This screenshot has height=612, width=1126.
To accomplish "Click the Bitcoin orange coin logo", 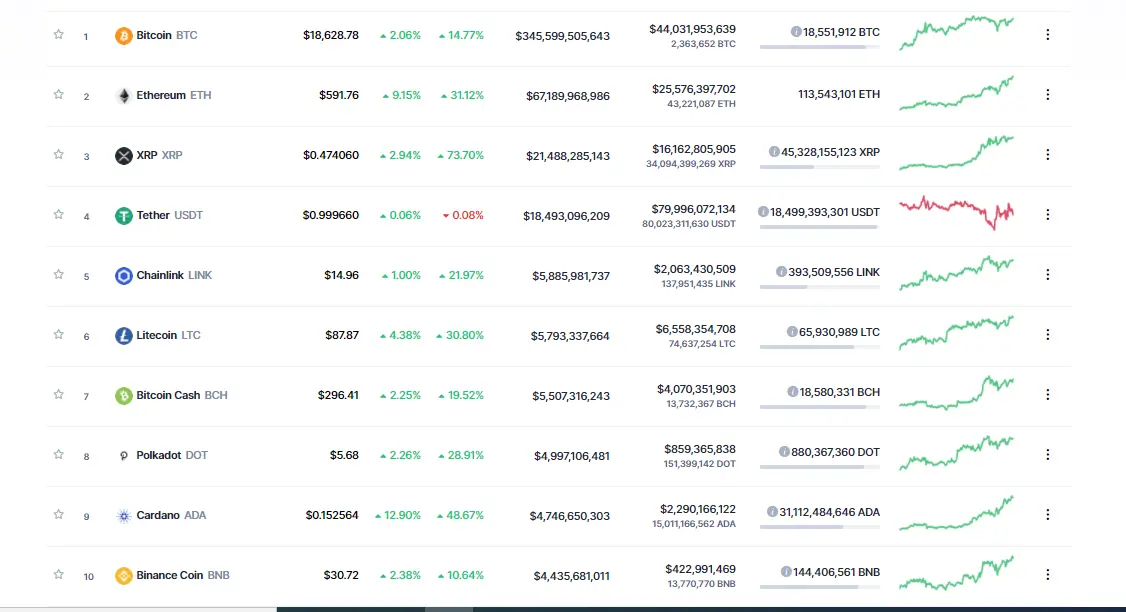I will click(x=124, y=35).
